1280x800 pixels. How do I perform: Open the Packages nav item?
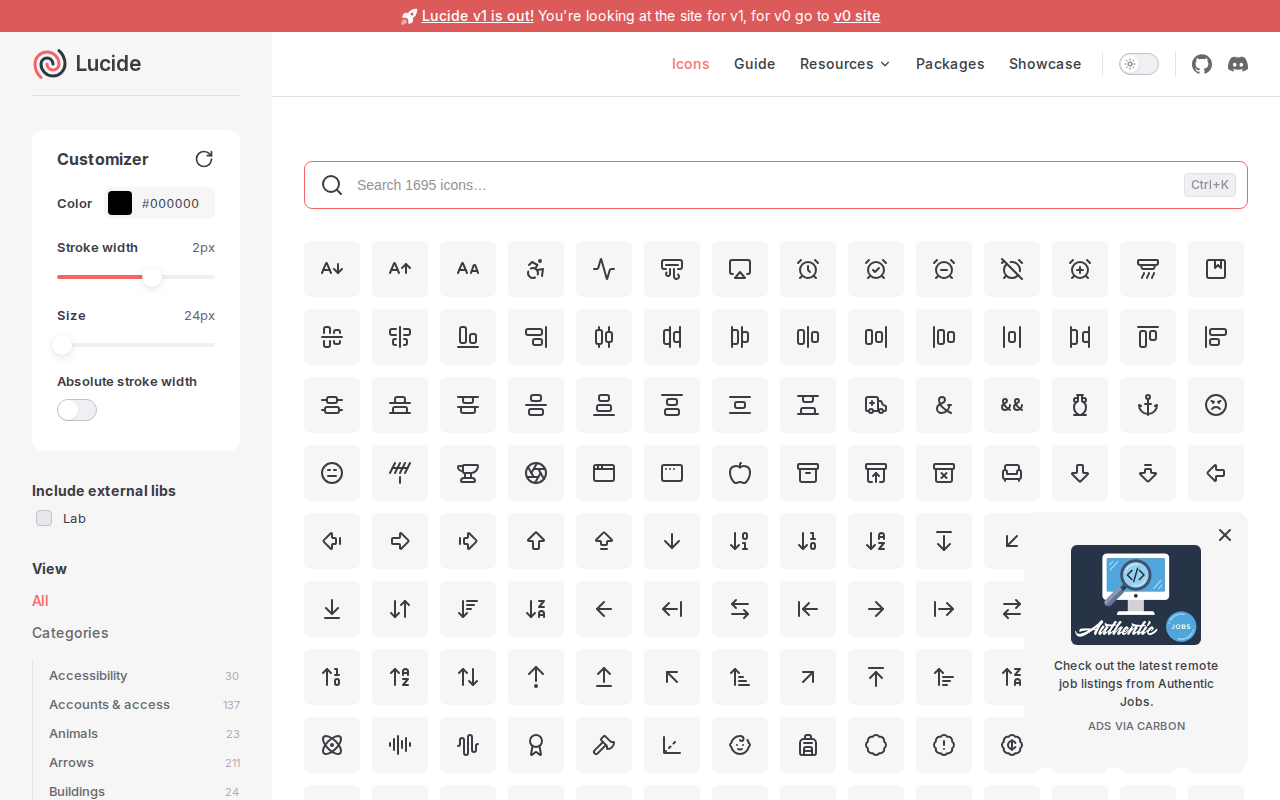[950, 64]
